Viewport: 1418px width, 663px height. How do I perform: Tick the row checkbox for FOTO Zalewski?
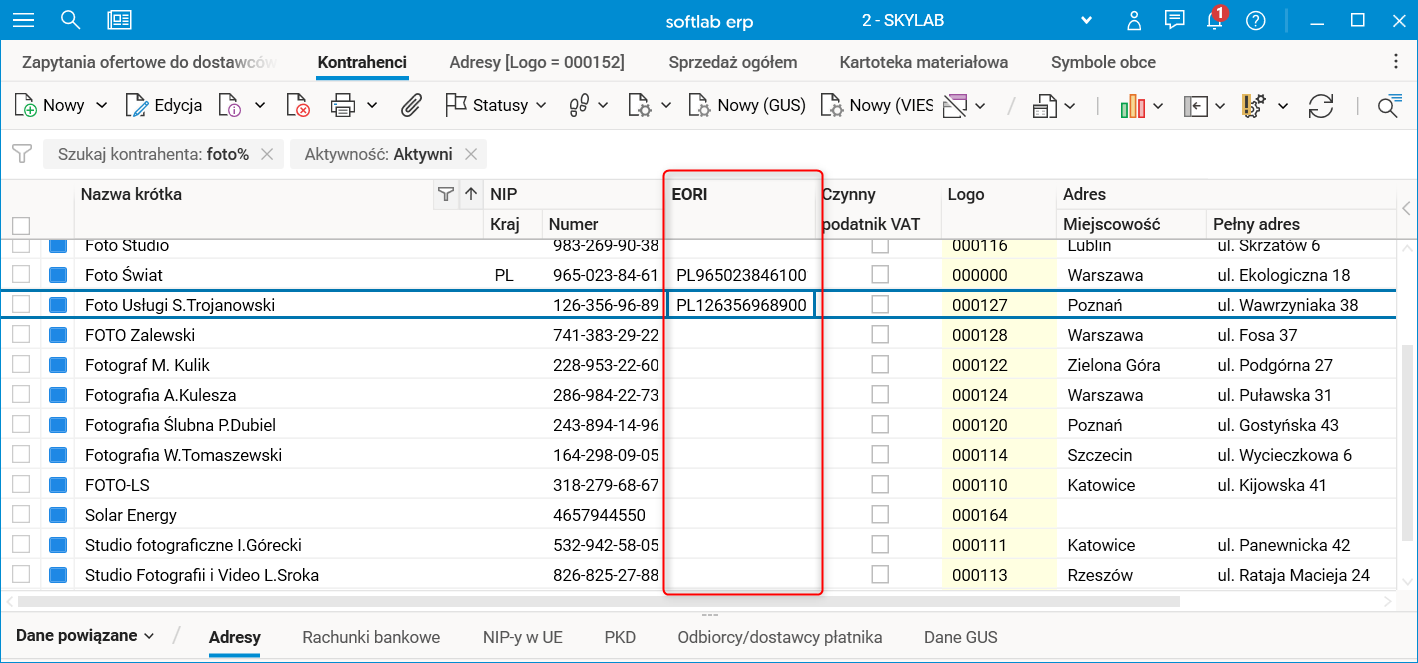pyautogui.click(x=21, y=335)
